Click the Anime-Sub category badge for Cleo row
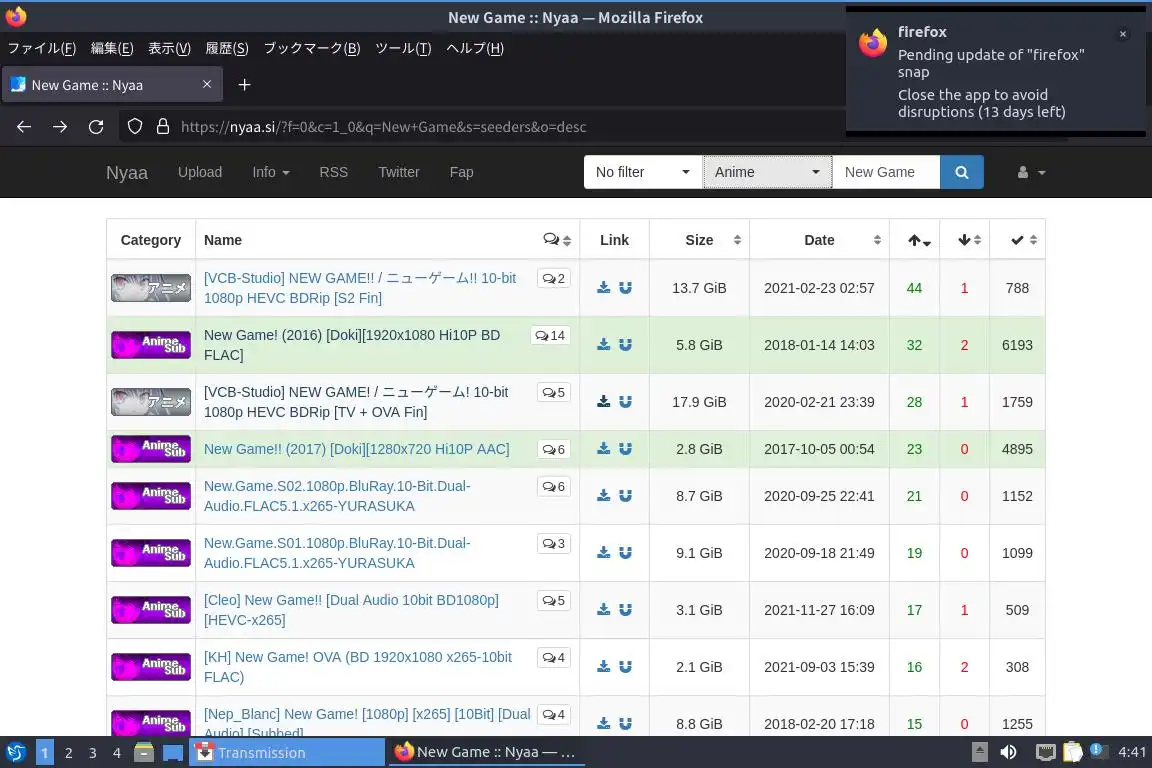The image size is (1152, 768). (151, 609)
